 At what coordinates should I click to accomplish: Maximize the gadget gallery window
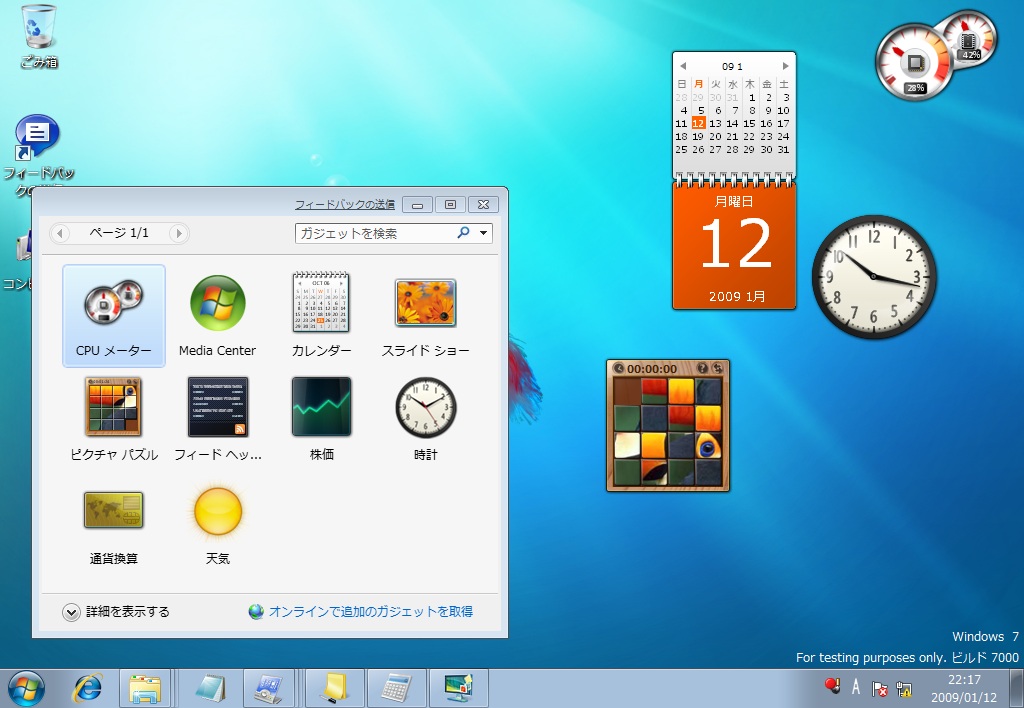click(x=450, y=204)
